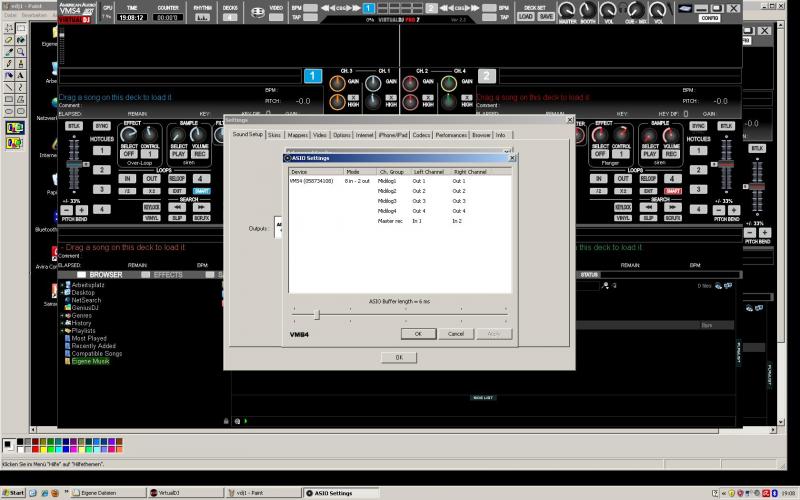Cancel the ASIO Settings dialog
The width and height of the screenshot is (800, 500).
456,334
